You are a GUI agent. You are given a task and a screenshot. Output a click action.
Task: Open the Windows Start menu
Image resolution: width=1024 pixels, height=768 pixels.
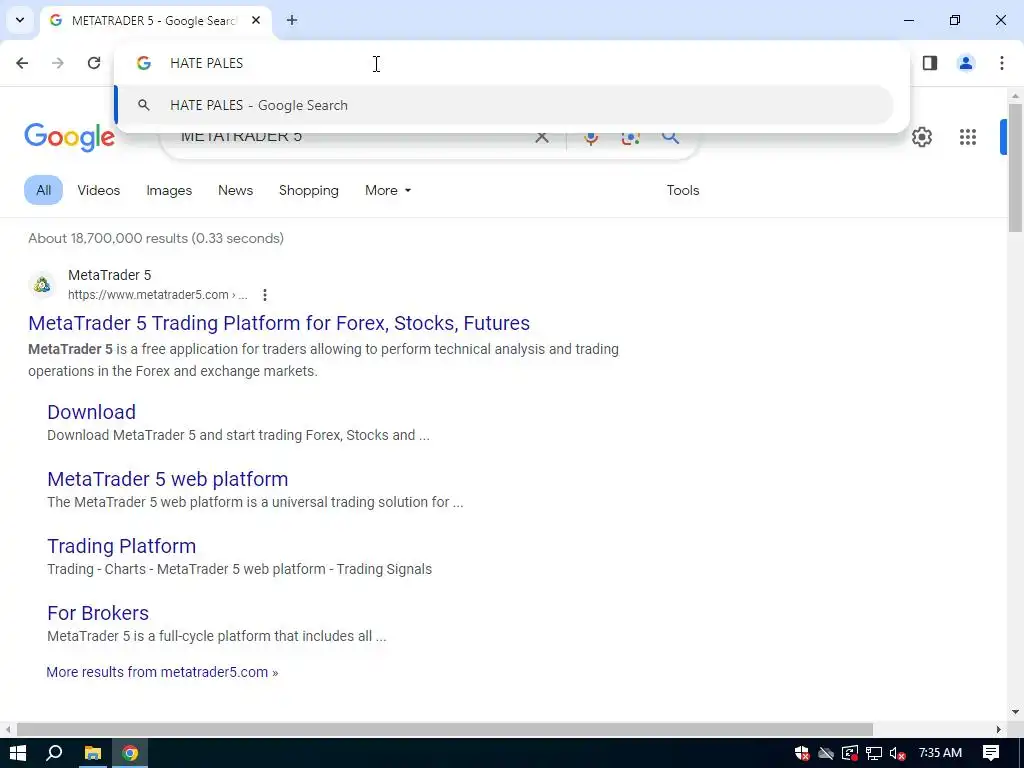coord(18,753)
